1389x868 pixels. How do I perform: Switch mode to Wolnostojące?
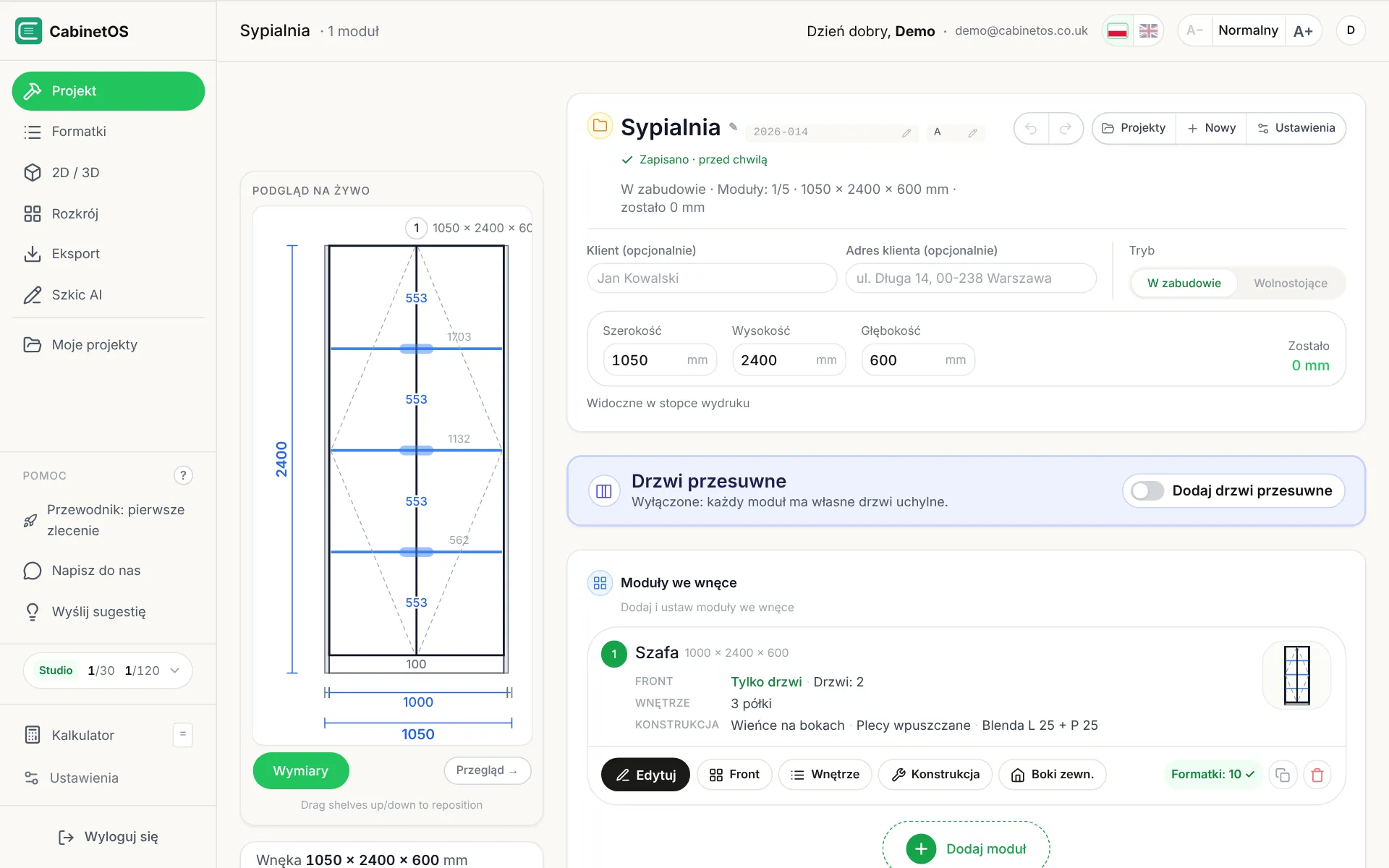click(x=1290, y=283)
